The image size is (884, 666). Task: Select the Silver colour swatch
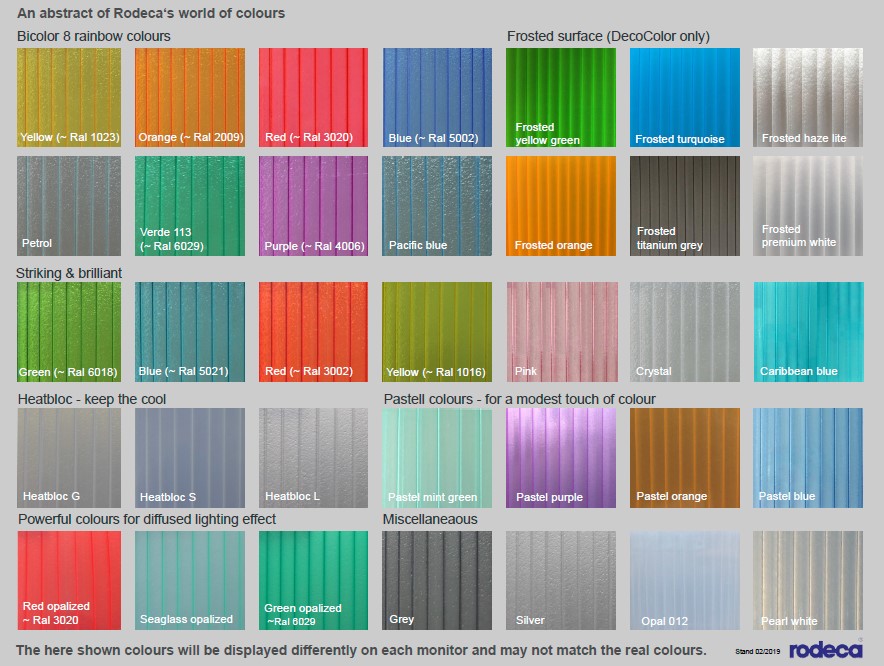point(561,580)
